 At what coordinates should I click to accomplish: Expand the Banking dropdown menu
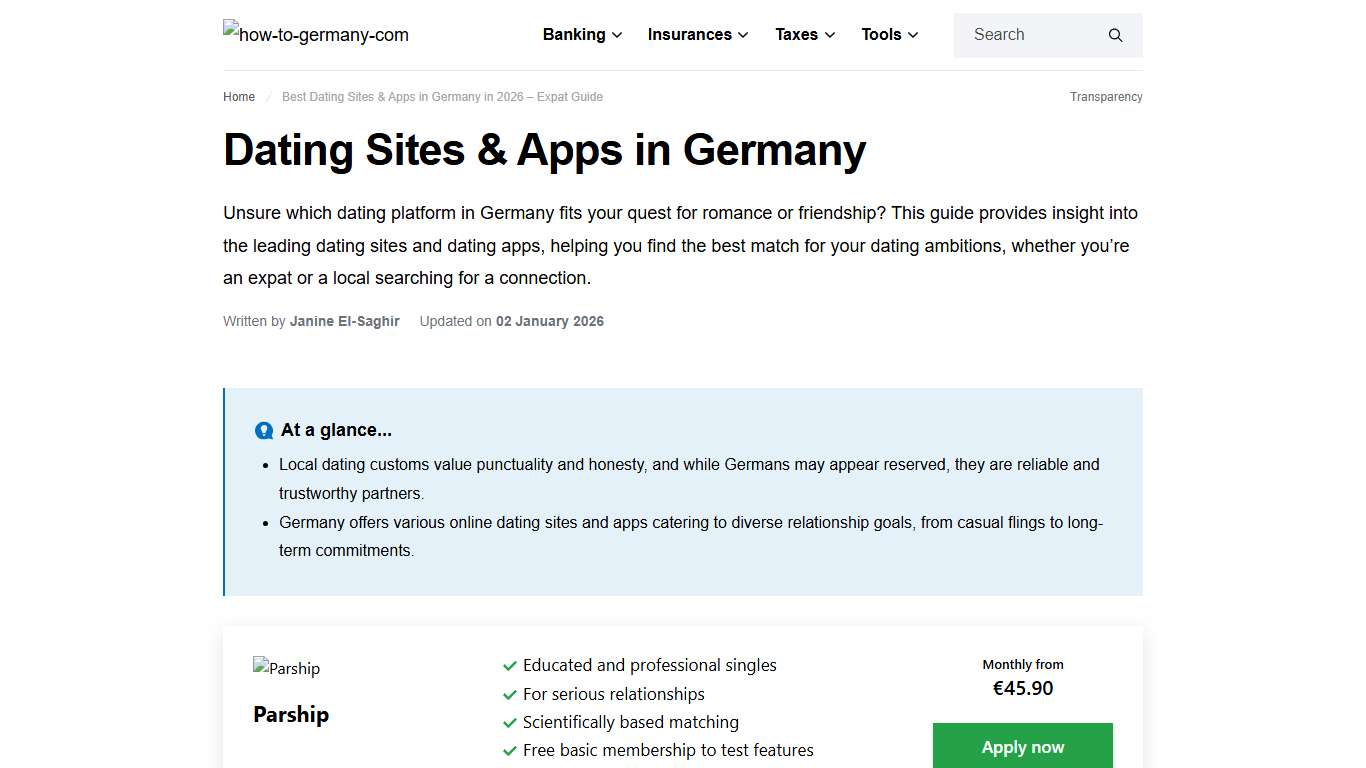pyautogui.click(x=616, y=35)
